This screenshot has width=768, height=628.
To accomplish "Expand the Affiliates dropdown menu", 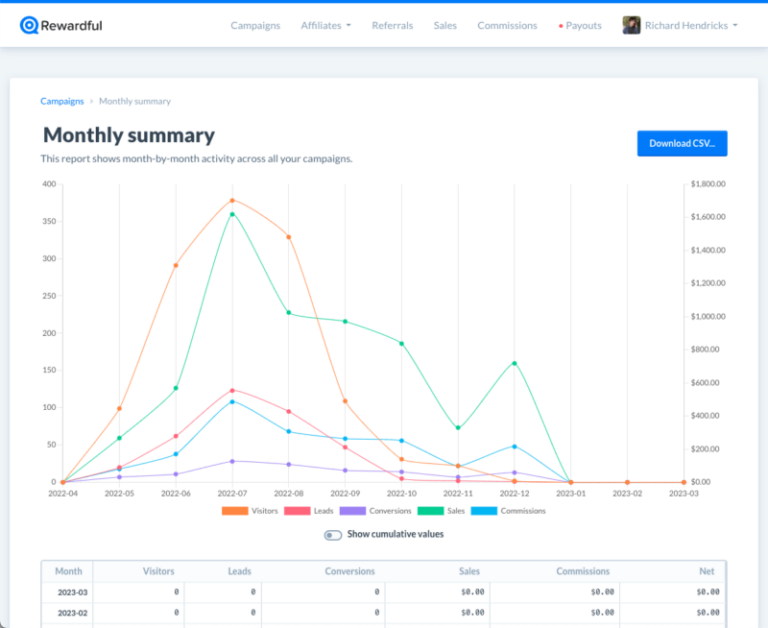I will 325,26.
